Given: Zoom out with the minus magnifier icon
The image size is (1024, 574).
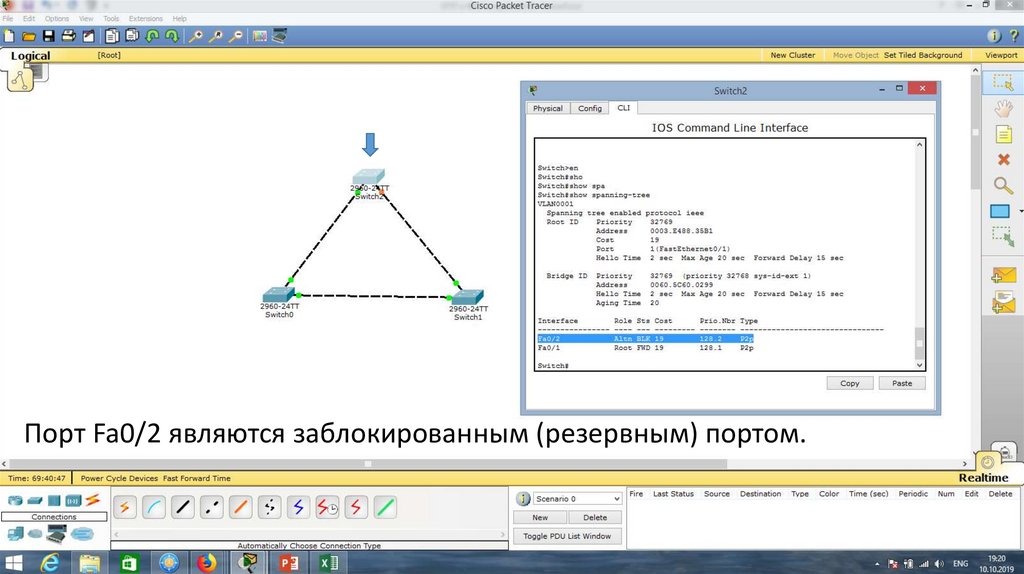Looking at the screenshot, I should click(236, 36).
